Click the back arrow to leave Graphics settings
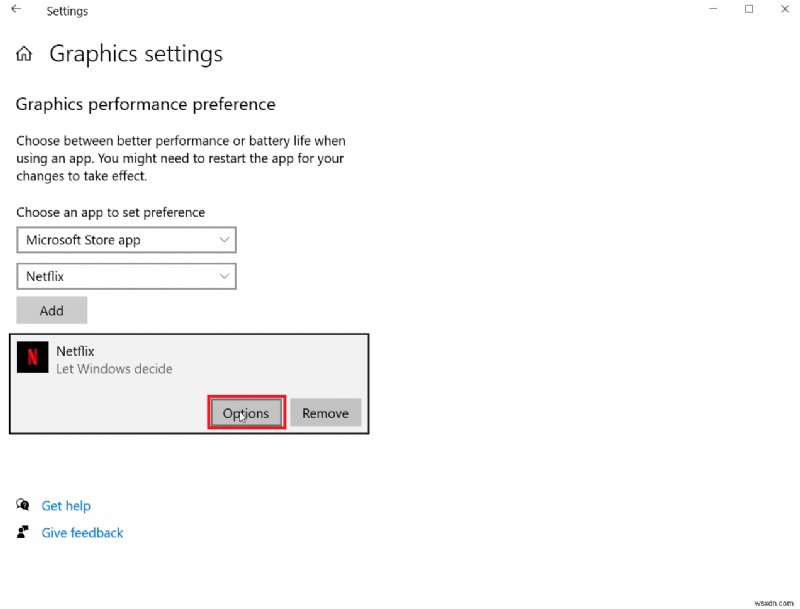Image resolution: width=800 pixels, height=609 pixels. point(14,10)
